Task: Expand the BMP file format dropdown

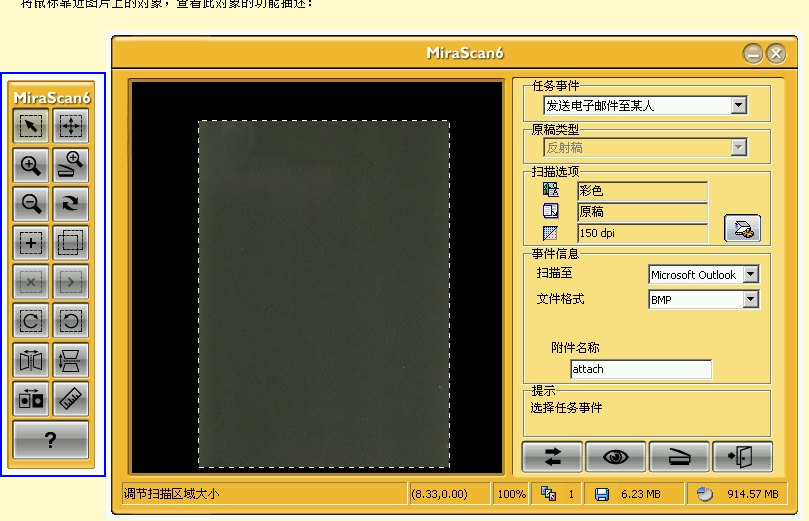Action: coord(751,299)
